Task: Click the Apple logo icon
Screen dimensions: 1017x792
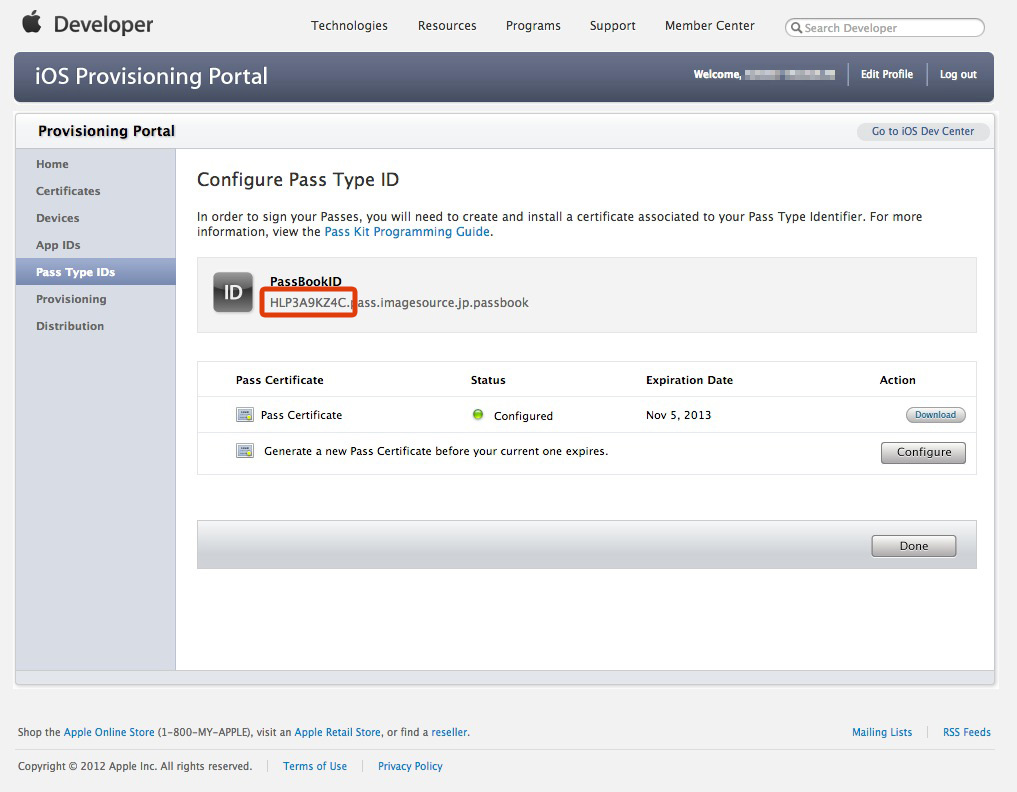Action: 32,21
